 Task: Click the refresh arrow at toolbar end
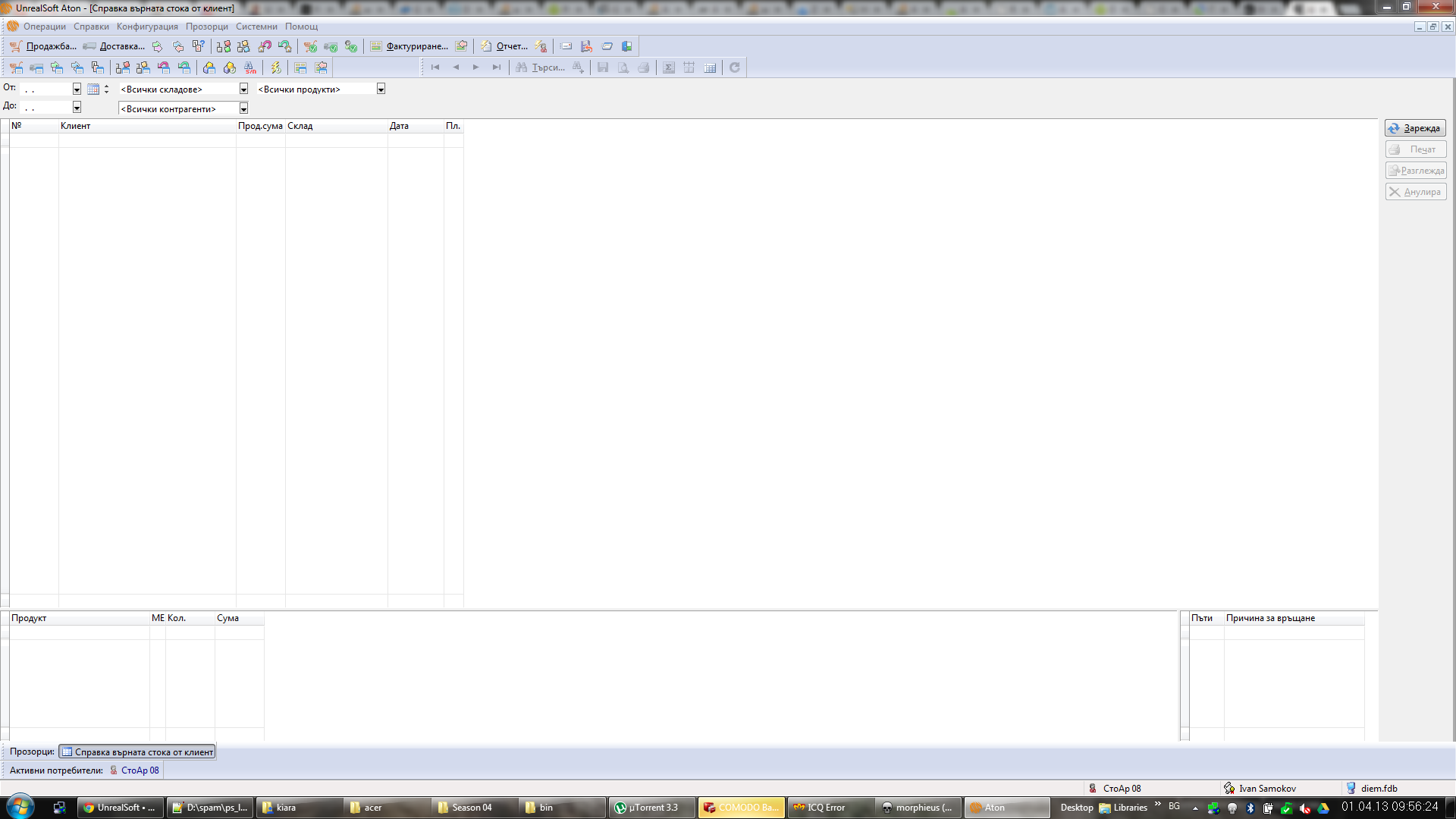click(x=734, y=67)
